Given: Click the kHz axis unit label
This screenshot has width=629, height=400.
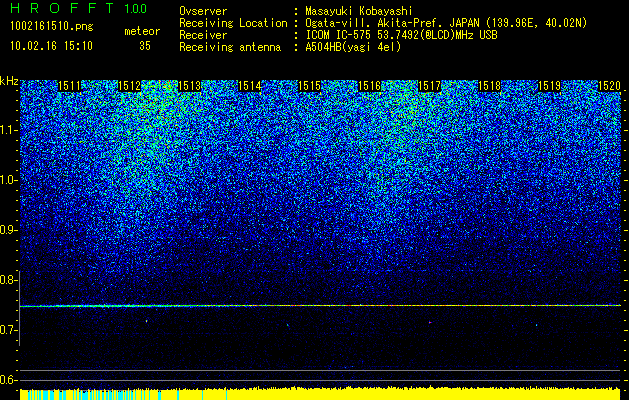Looking at the screenshot, I should pos(9,81).
